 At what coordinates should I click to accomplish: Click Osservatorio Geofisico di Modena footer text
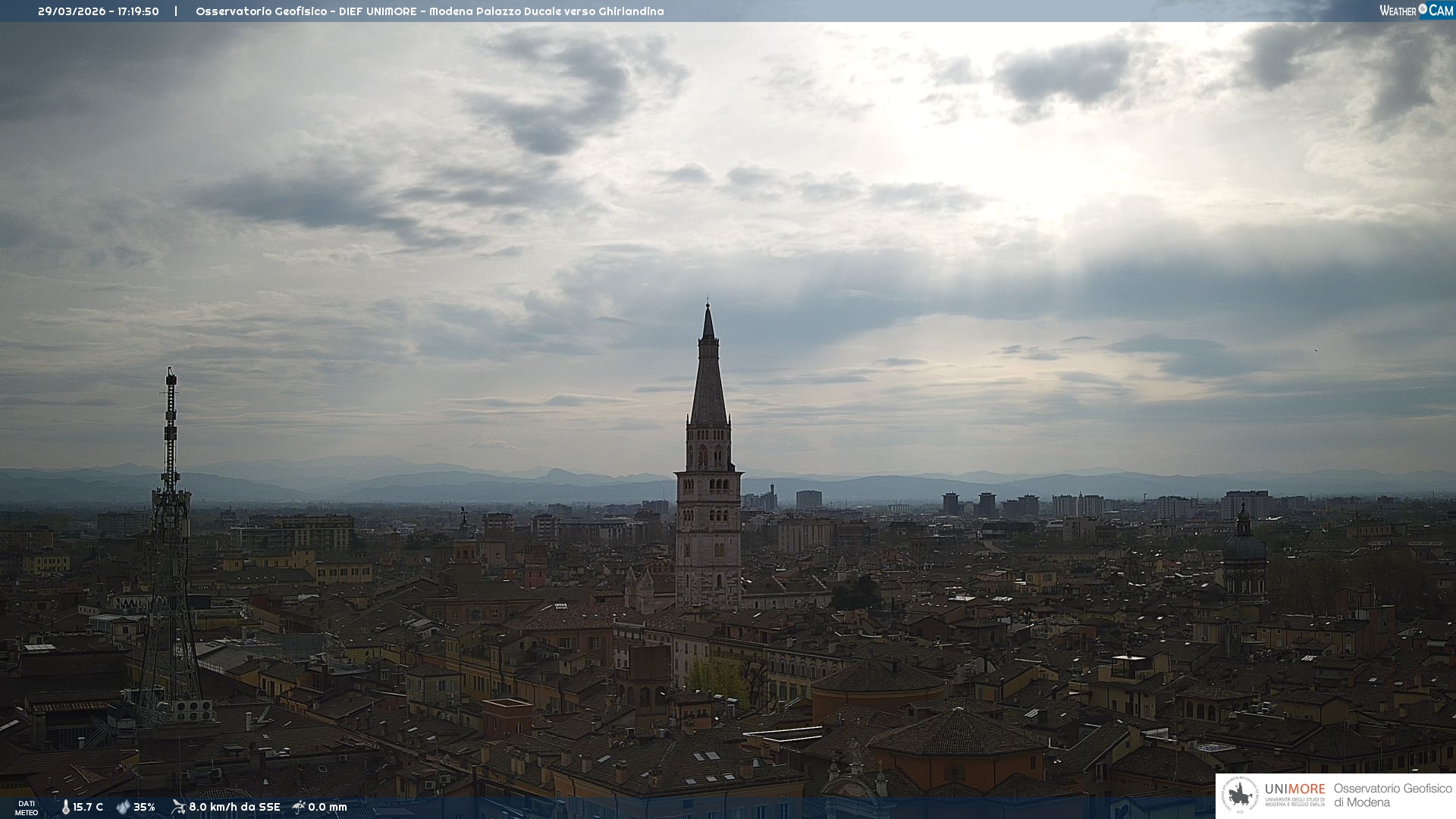pos(1392,795)
